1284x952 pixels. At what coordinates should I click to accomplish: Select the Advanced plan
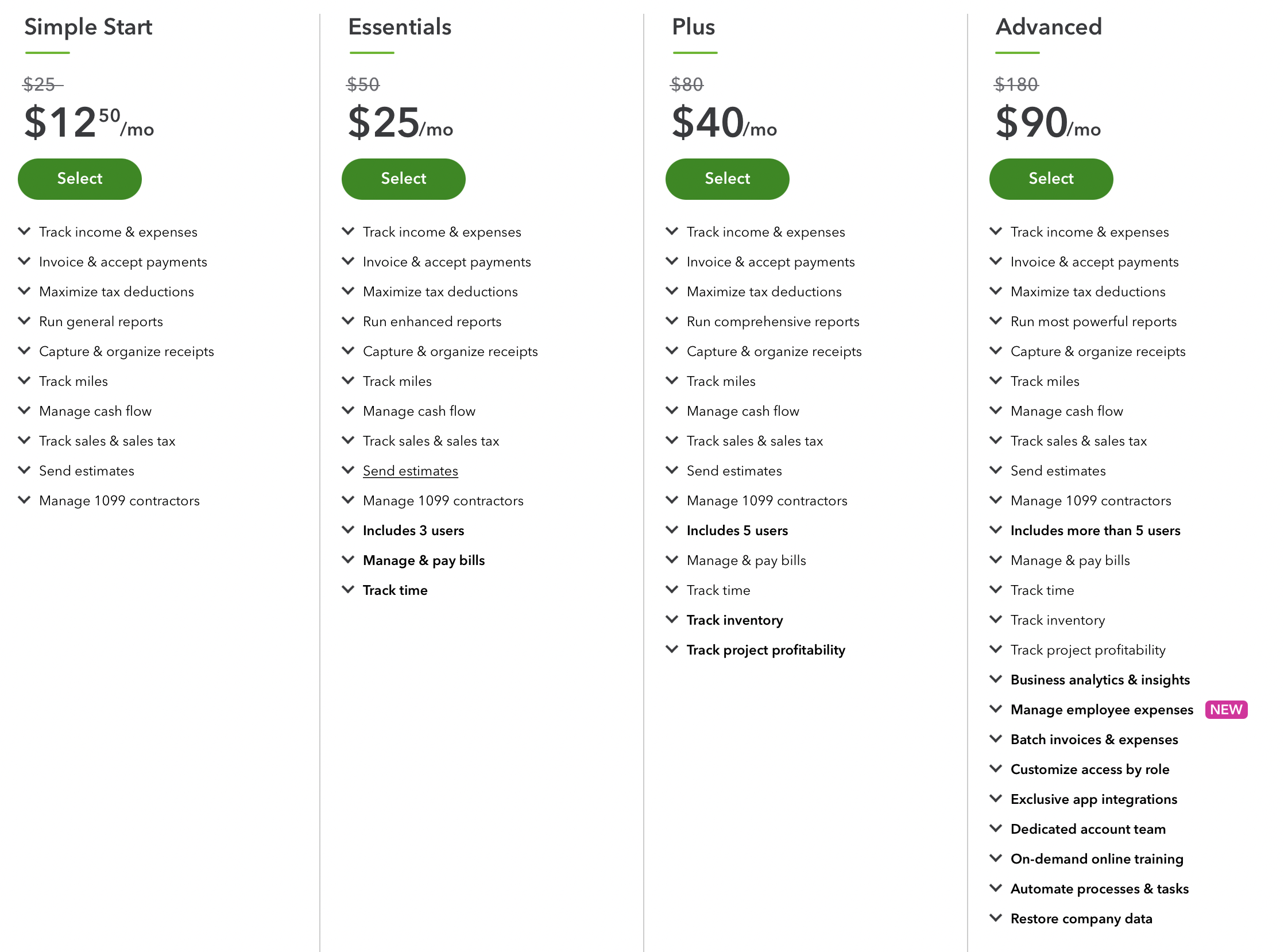(1051, 179)
